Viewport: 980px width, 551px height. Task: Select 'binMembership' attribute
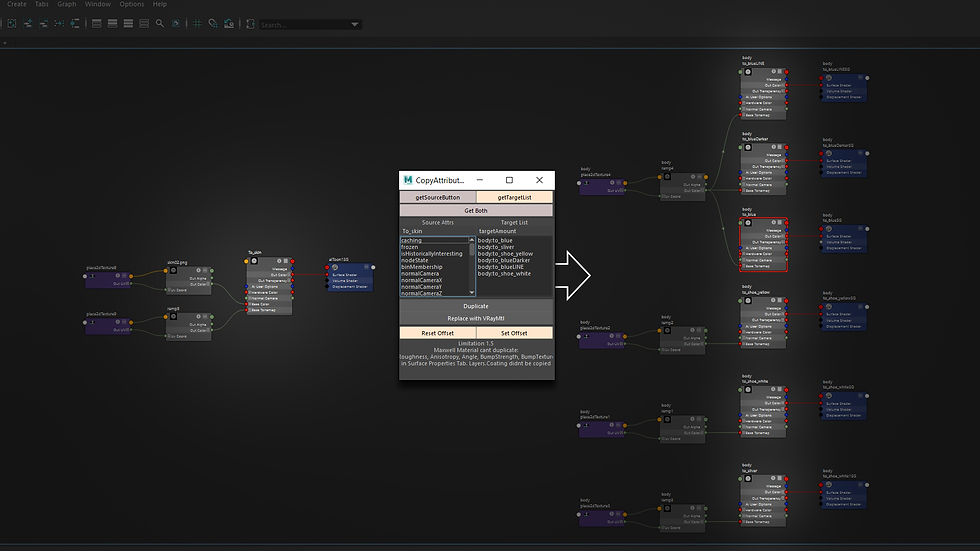tap(434, 267)
